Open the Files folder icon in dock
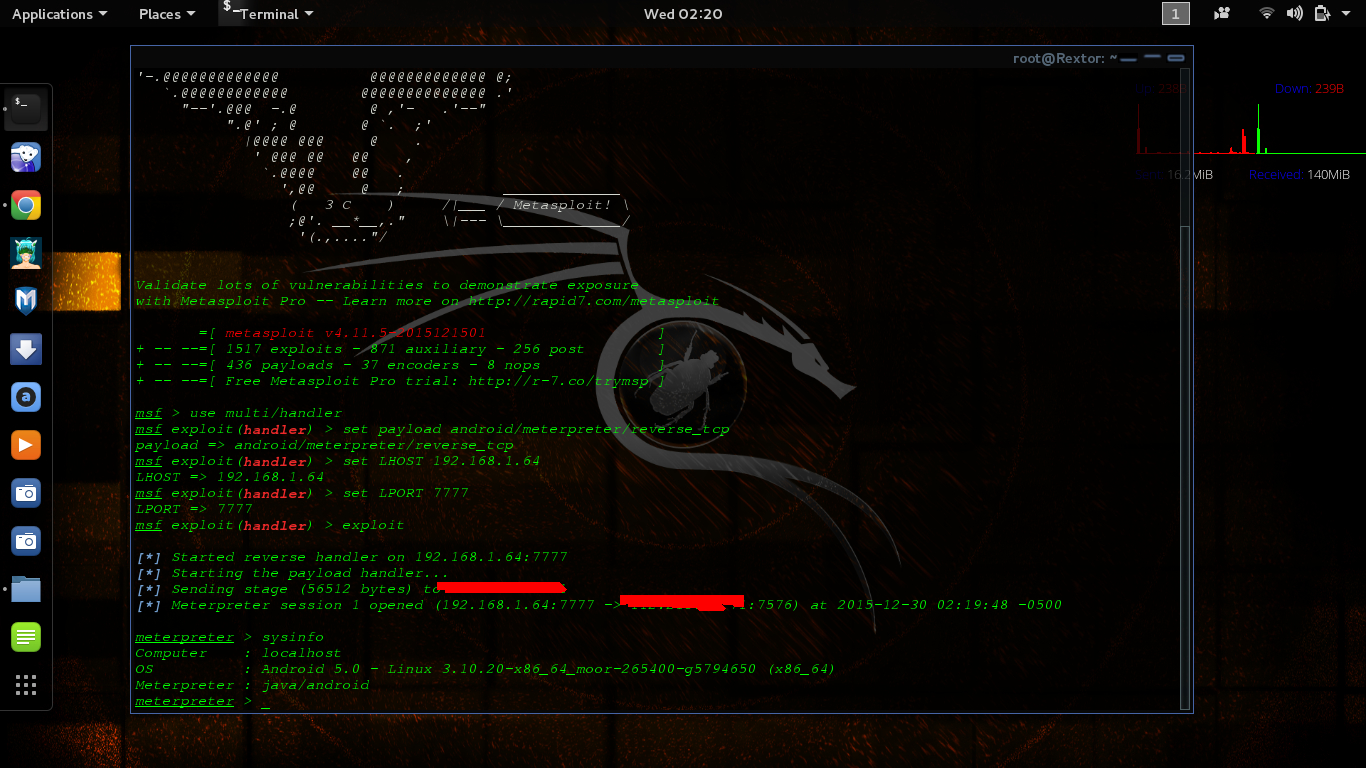Image resolution: width=1366 pixels, height=768 pixels. [x=26, y=589]
